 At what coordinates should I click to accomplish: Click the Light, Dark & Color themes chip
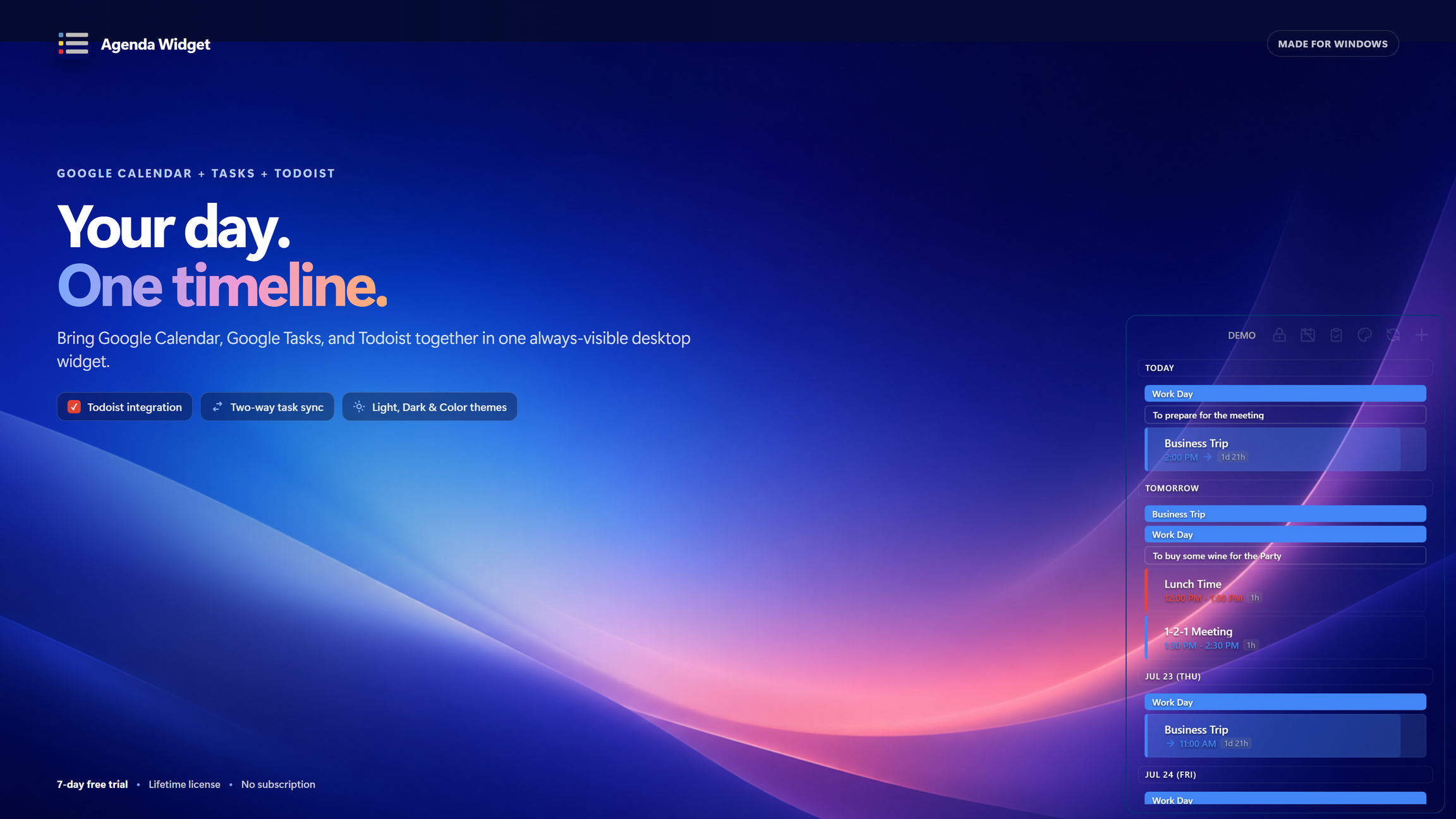click(x=430, y=407)
